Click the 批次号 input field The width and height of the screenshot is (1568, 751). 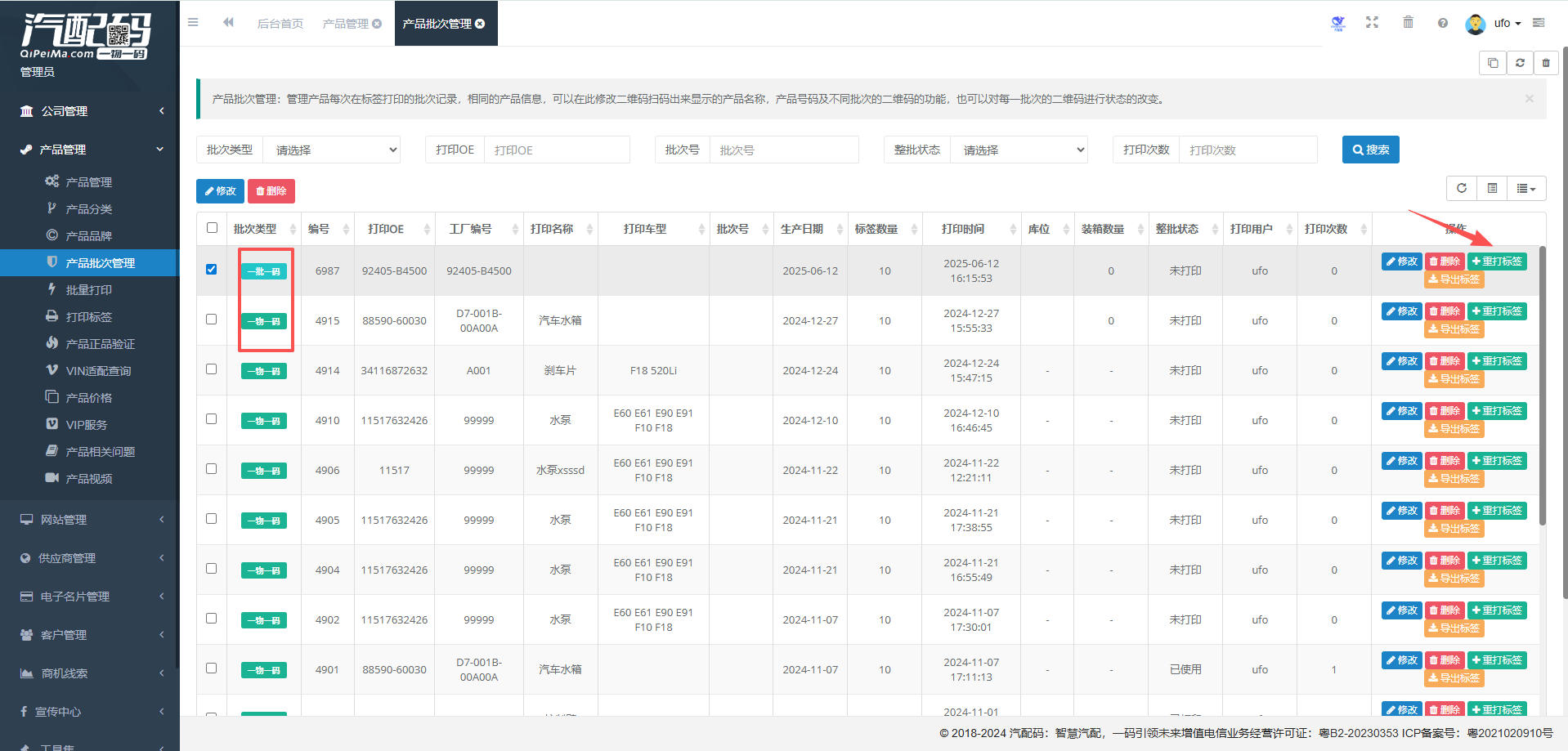tap(783, 150)
